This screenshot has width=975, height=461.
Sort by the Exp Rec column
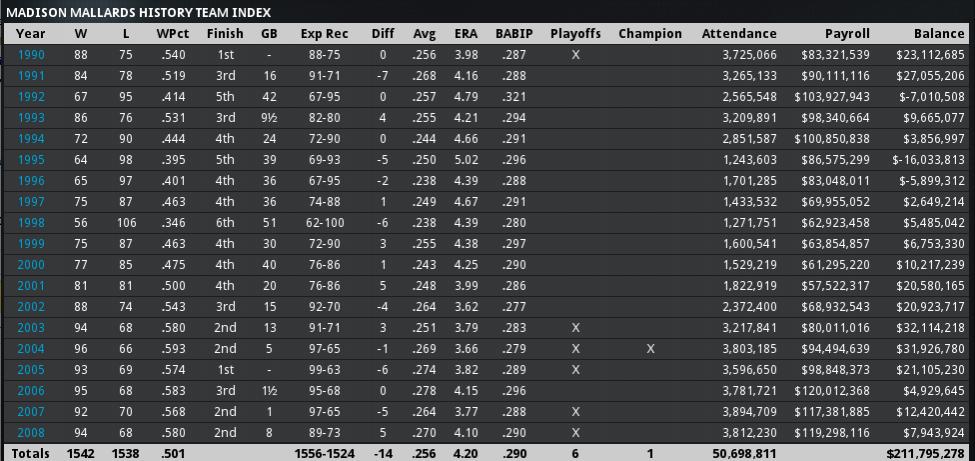coord(325,33)
